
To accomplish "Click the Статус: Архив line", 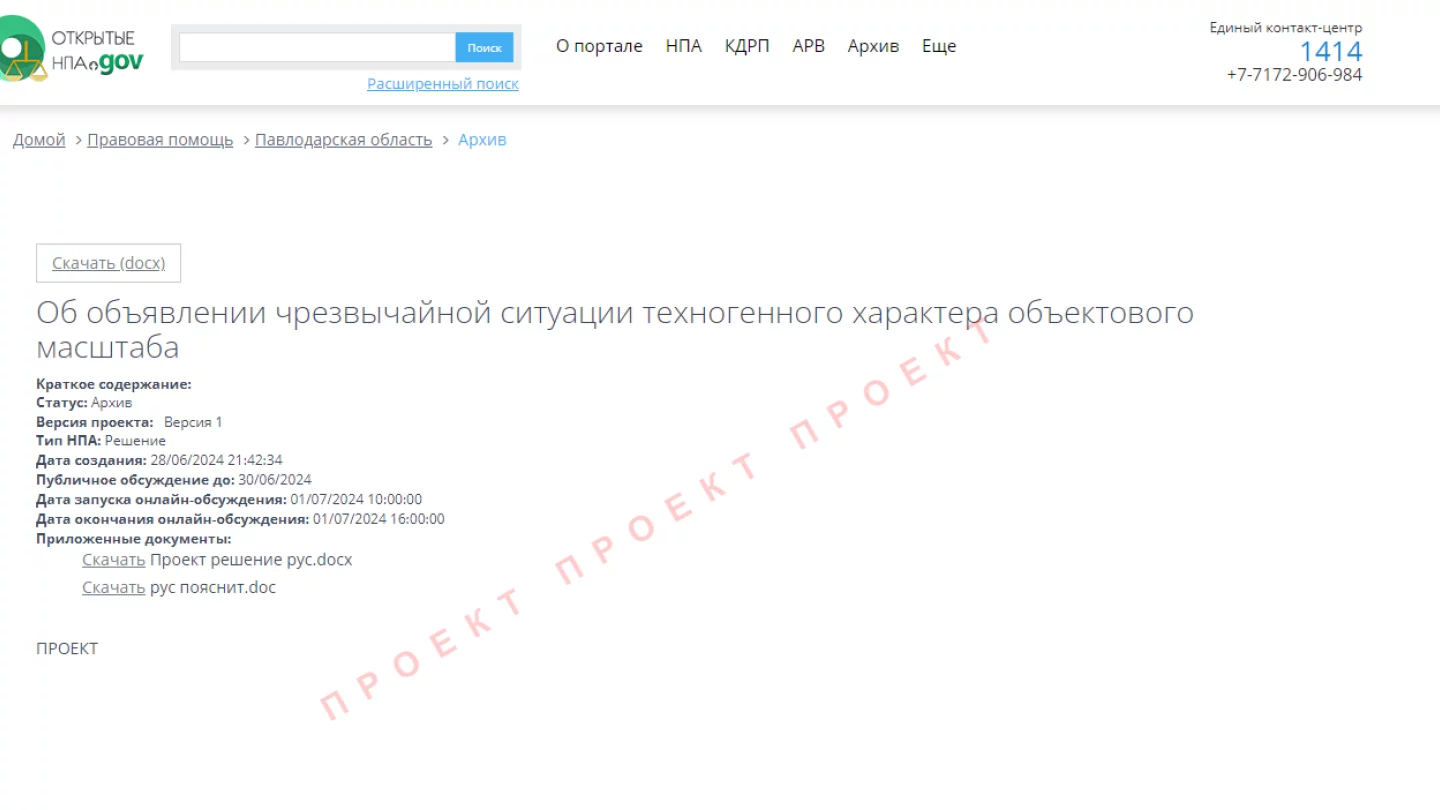I will pos(84,403).
